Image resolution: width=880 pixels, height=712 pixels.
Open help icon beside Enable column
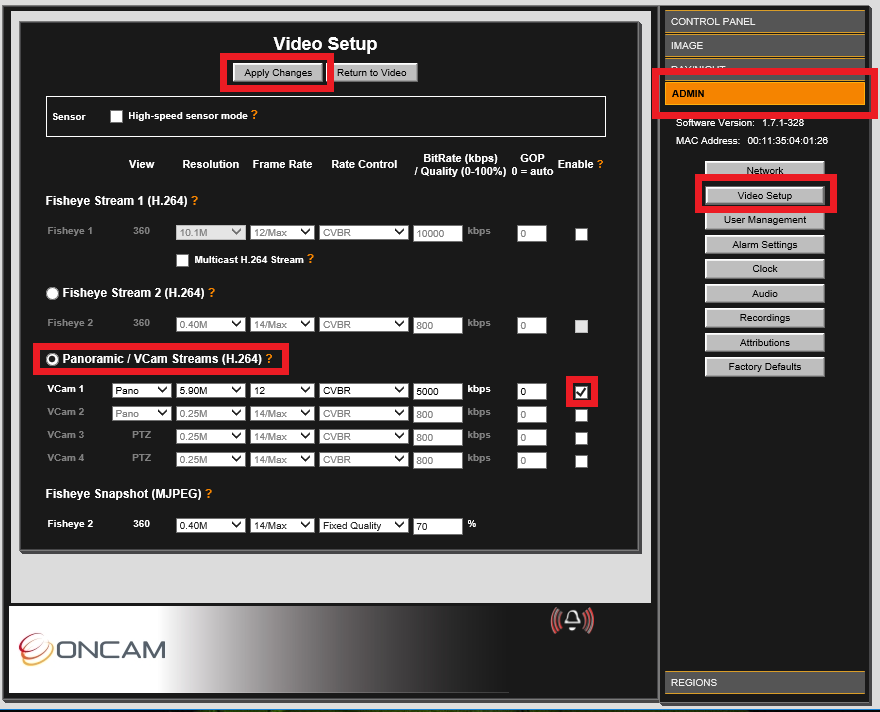600,164
